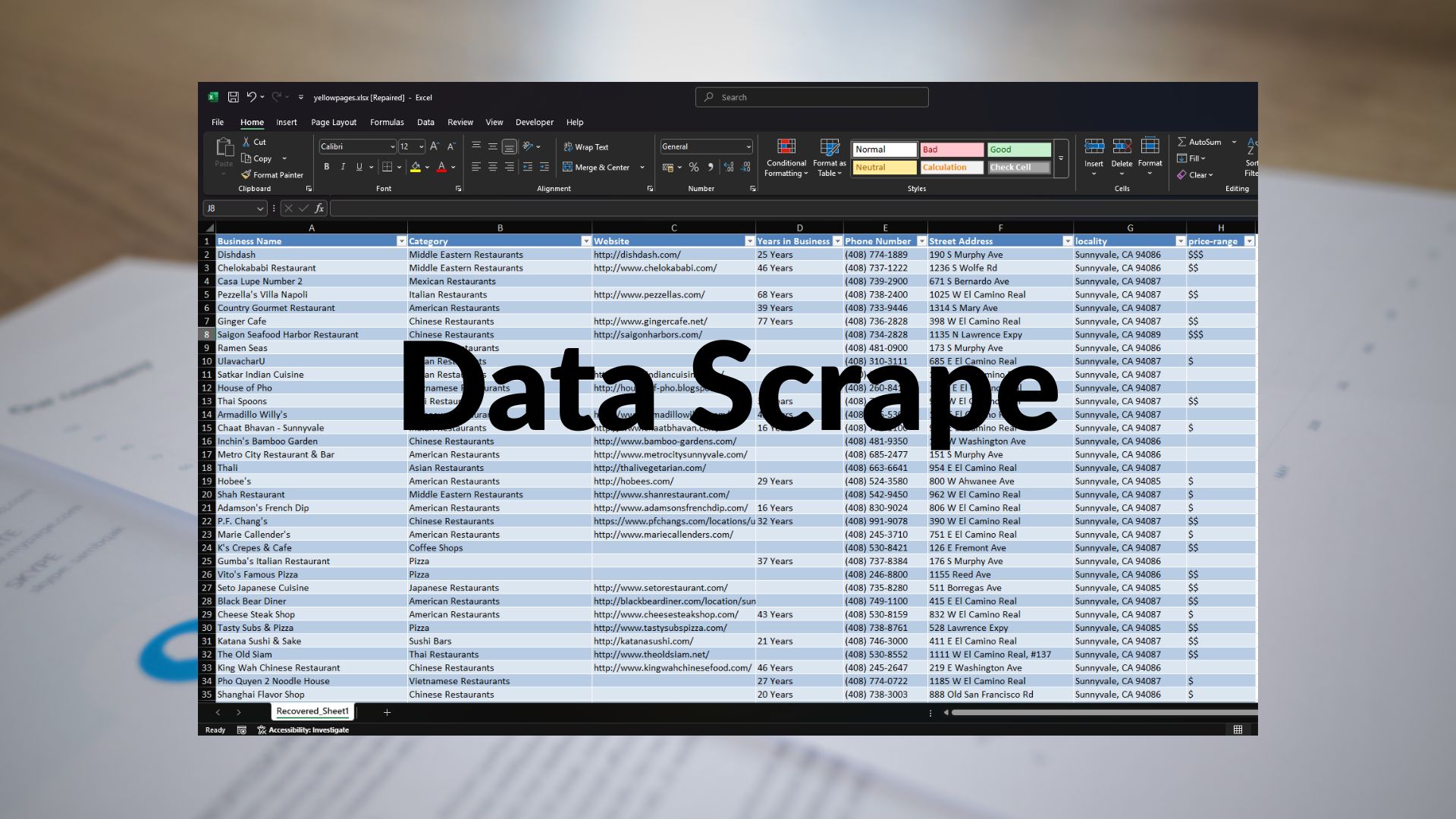Click the Save icon in title bar
The height and width of the screenshot is (819, 1456).
click(233, 97)
